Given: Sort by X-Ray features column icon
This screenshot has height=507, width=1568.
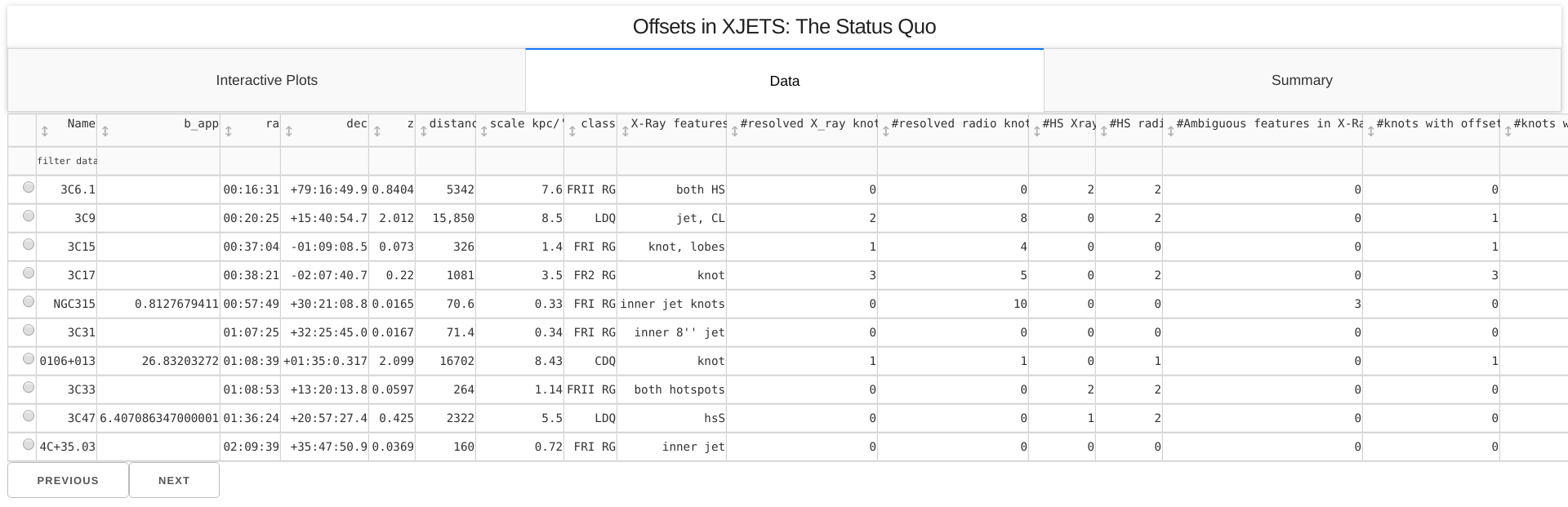Looking at the screenshot, I should [626, 131].
